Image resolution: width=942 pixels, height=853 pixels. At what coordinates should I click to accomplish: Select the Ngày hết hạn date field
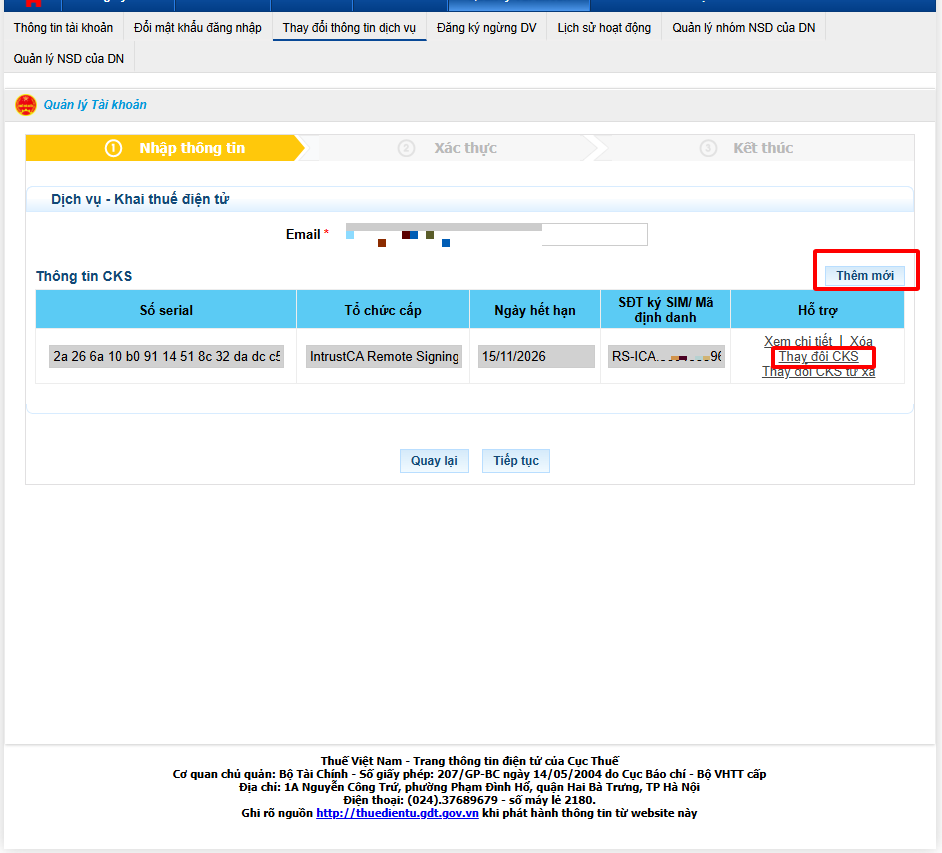(535, 356)
